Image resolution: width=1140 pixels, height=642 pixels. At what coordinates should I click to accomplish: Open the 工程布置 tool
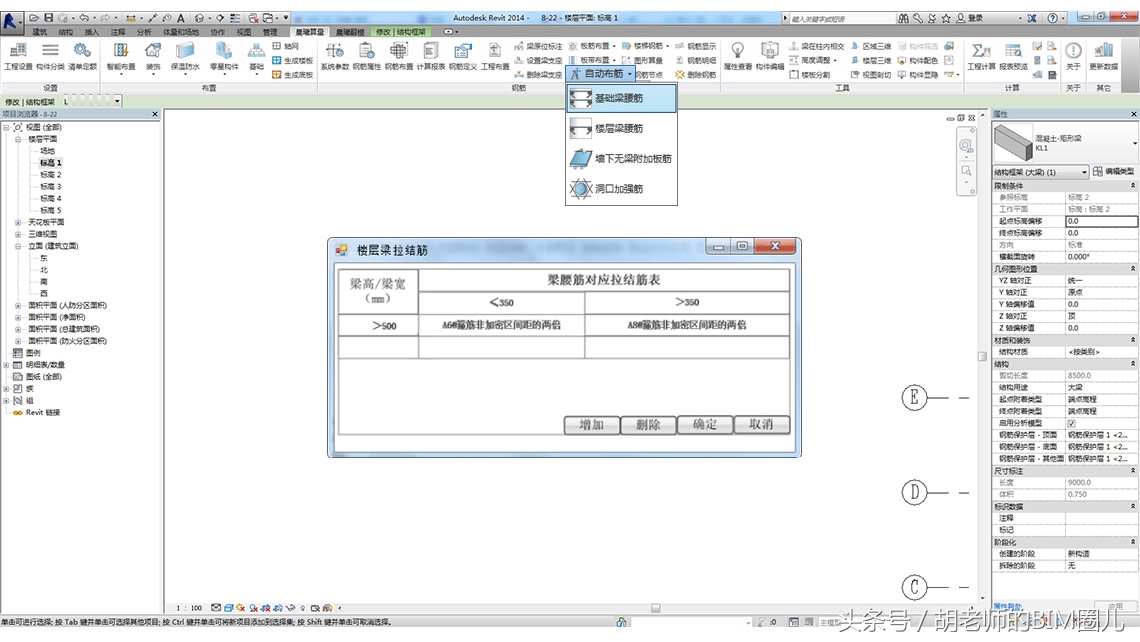click(495, 58)
